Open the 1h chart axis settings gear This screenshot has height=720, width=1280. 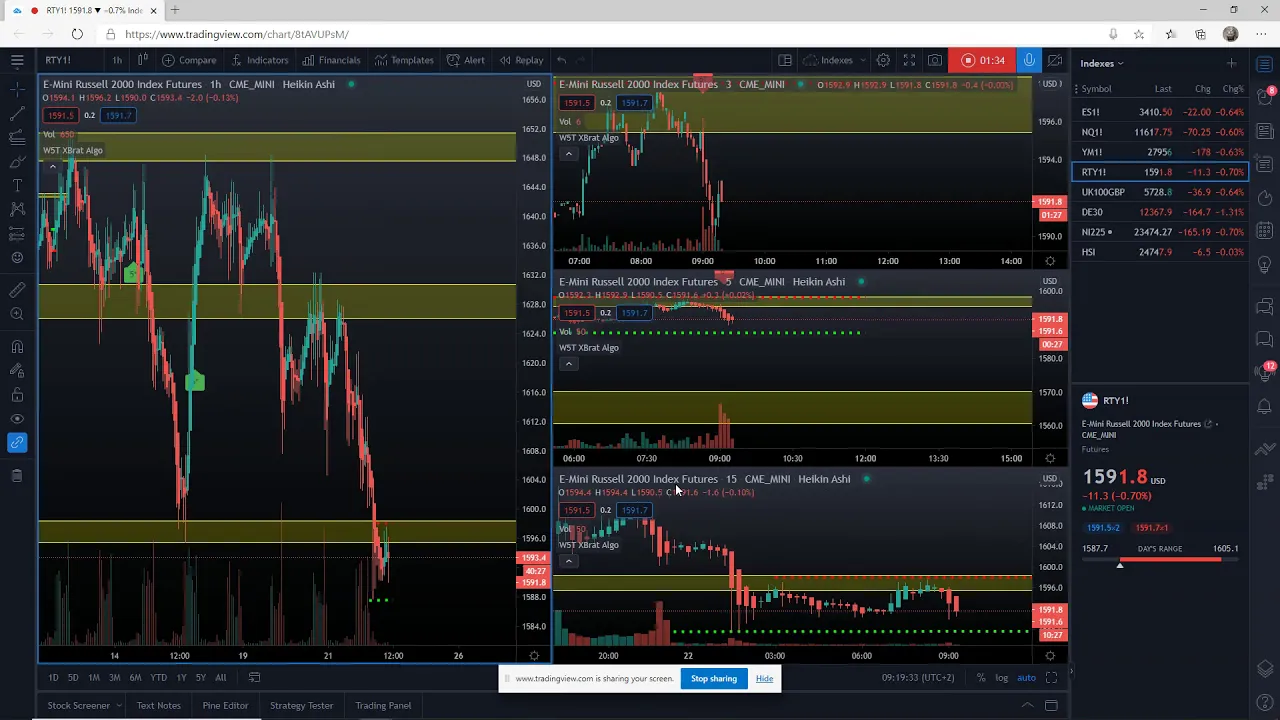[x=534, y=656]
